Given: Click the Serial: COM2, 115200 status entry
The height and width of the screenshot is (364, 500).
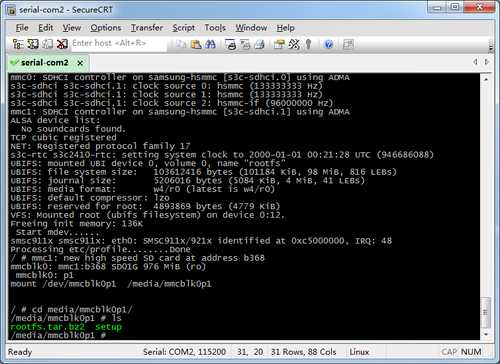Looking at the screenshot, I should [x=184, y=352].
